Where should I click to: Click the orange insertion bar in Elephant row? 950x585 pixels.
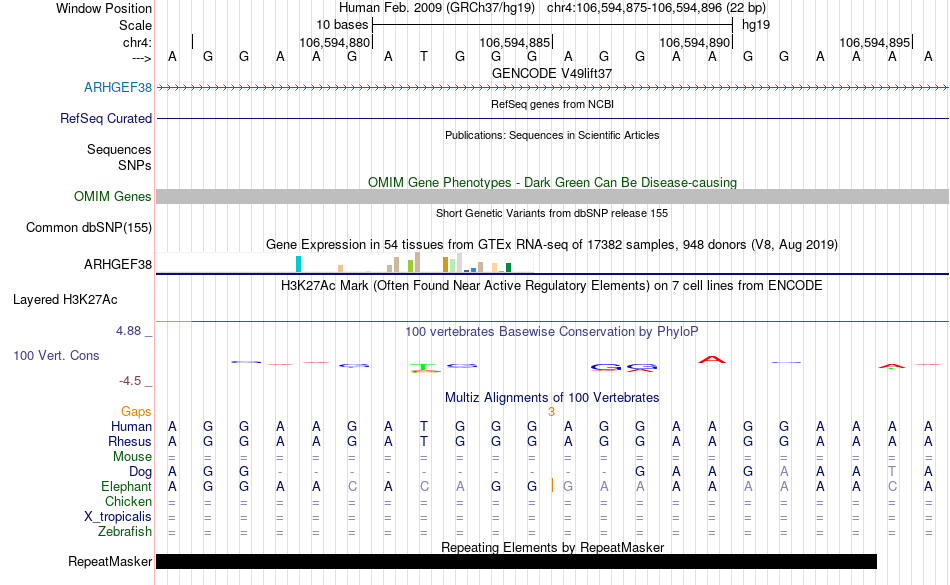pyautogui.click(x=552, y=485)
